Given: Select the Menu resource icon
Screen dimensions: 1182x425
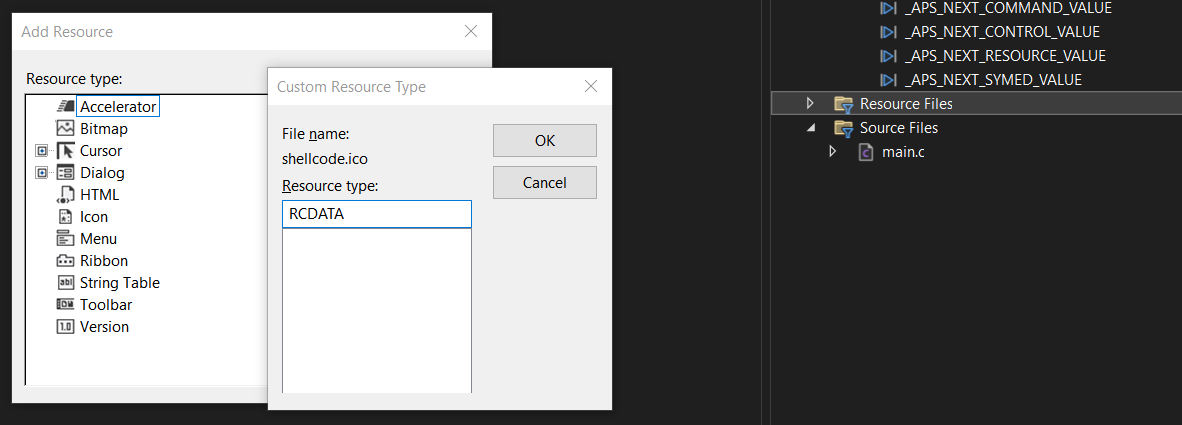Looking at the screenshot, I should tap(66, 239).
